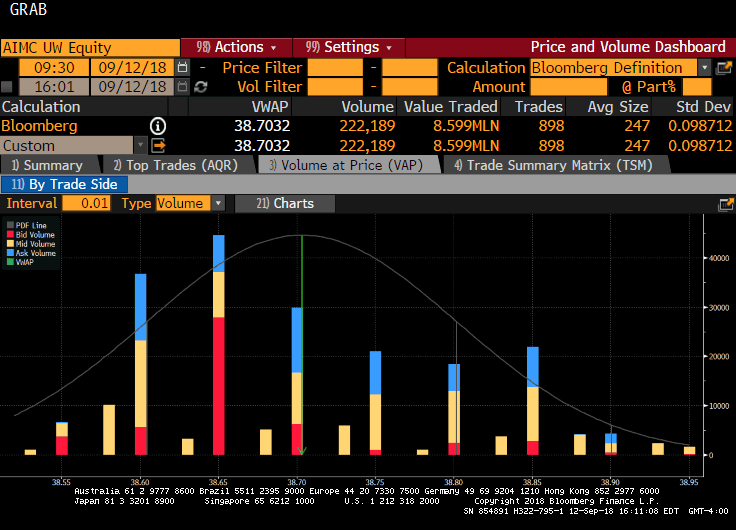Screen dimensions: 736x530
Task: Click the export arrow icon next to Custom
Action: point(158,146)
